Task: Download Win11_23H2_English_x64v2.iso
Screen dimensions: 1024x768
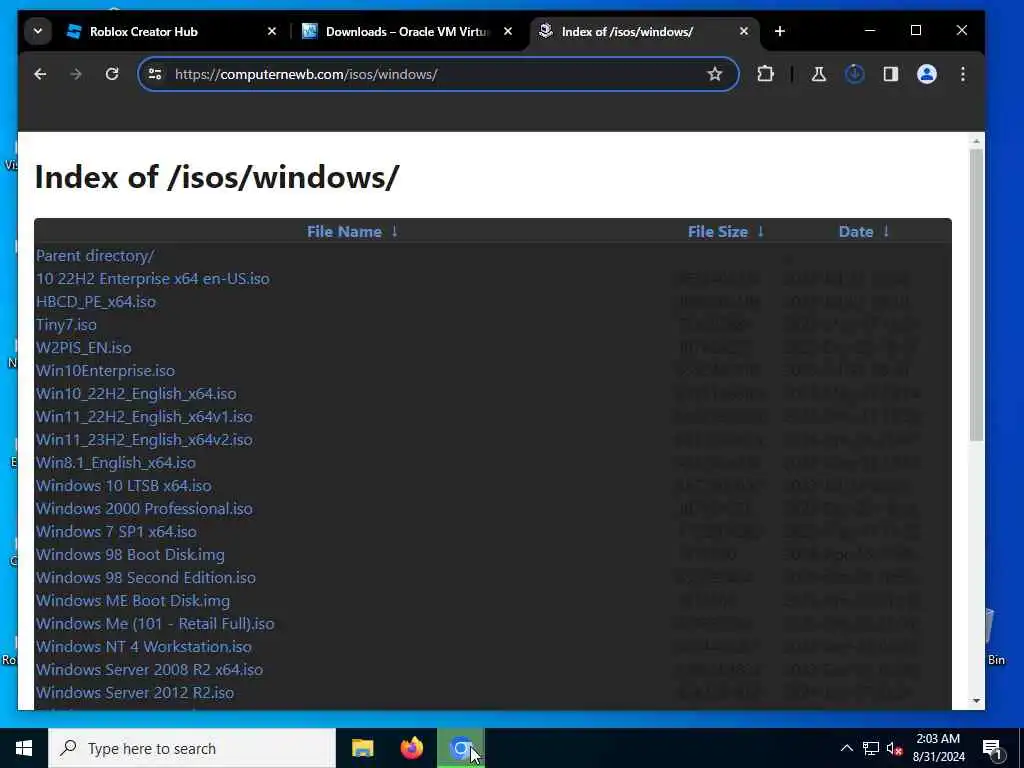Action: click(144, 440)
